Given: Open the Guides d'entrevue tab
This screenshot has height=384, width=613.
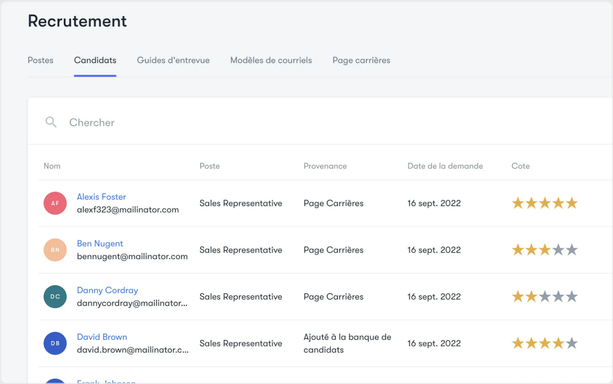Looking at the screenshot, I should [x=173, y=60].
